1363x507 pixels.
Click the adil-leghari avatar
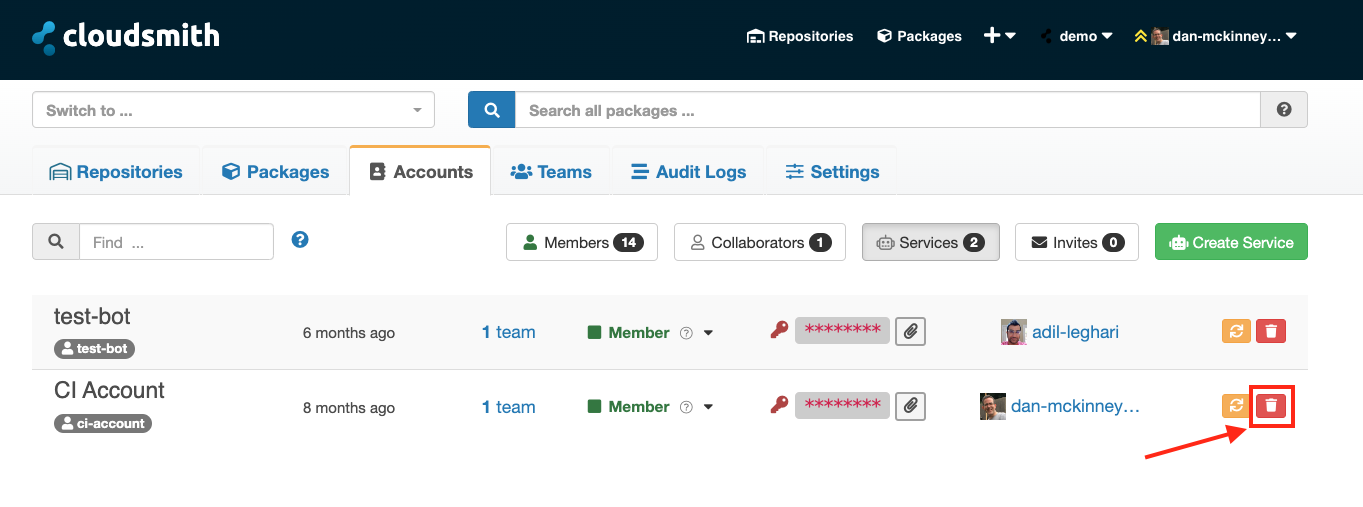[x=1013, y=332]
